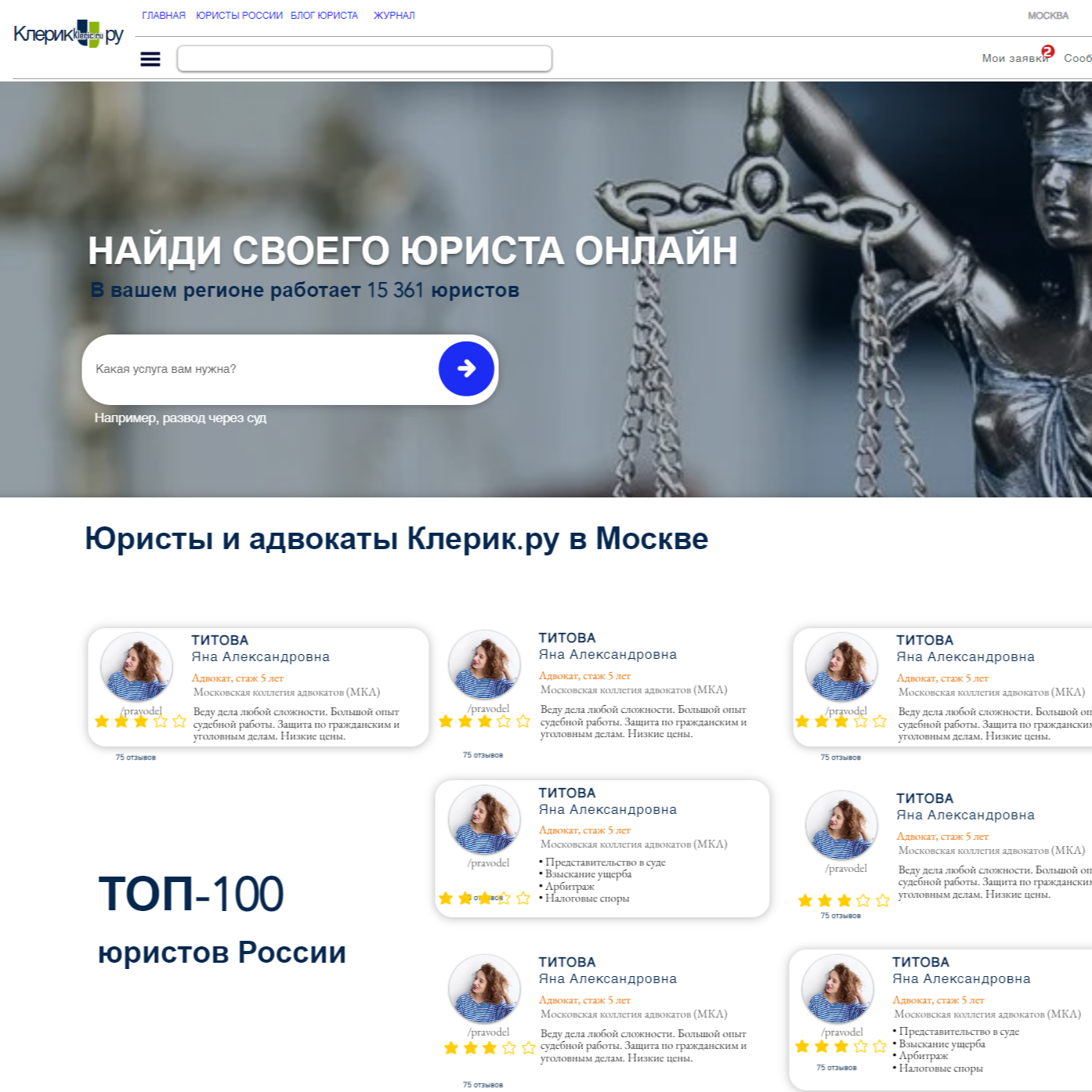Open '75 отзывов' under first lawyer card

coord(136,758)
